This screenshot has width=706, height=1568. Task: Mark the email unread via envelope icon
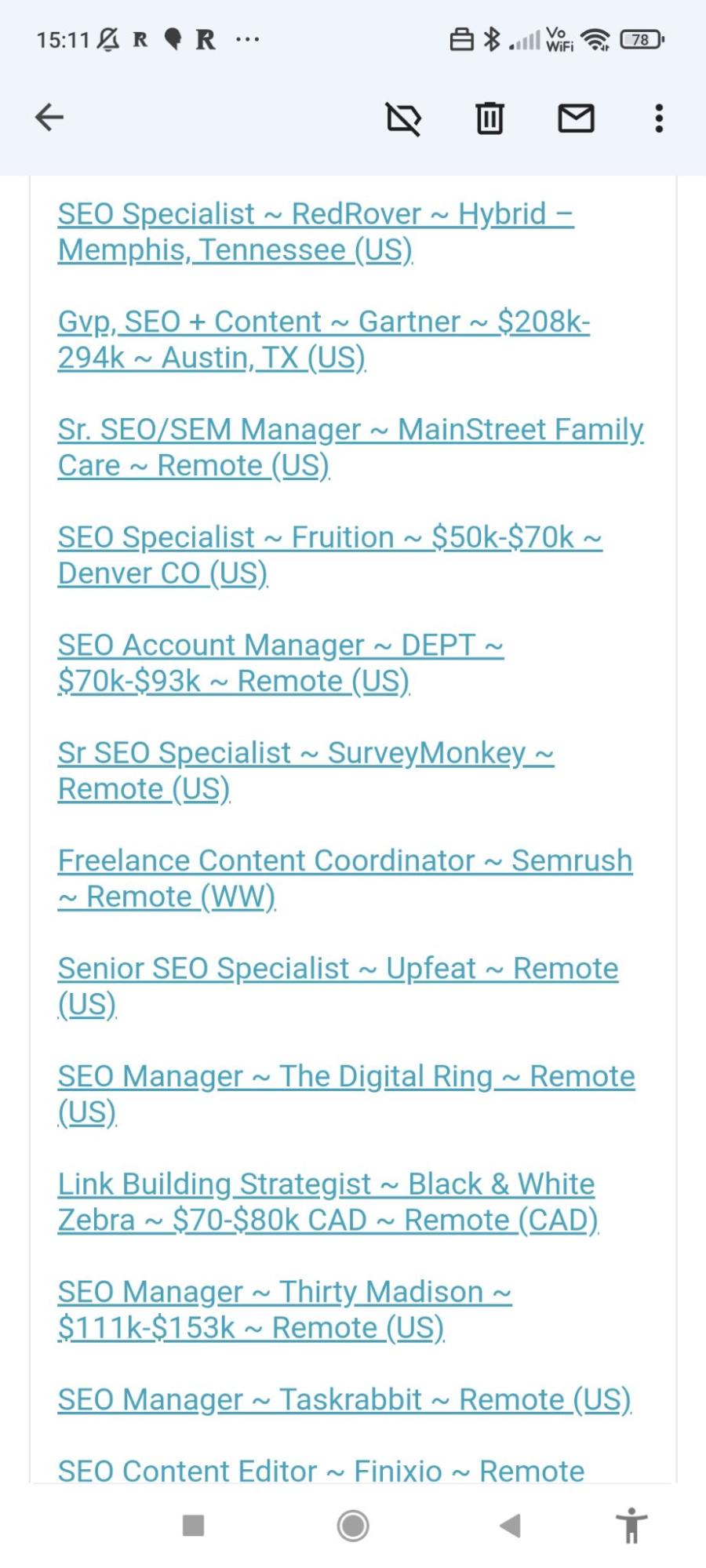click(x=575, y=118)
